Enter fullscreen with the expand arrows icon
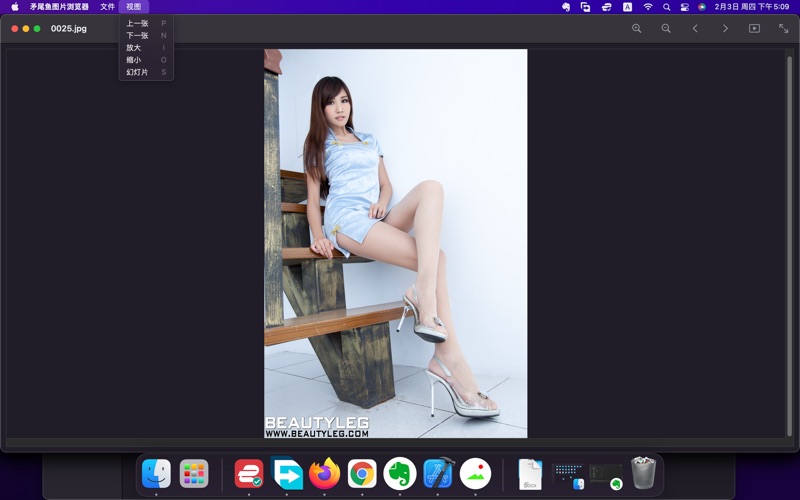The image size is (800, 500). pos(783,29)
